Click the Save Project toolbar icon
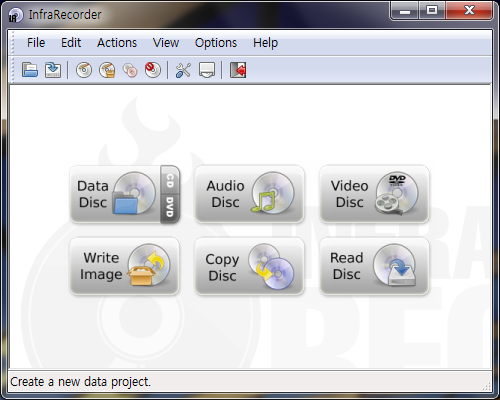 point(53,70)
